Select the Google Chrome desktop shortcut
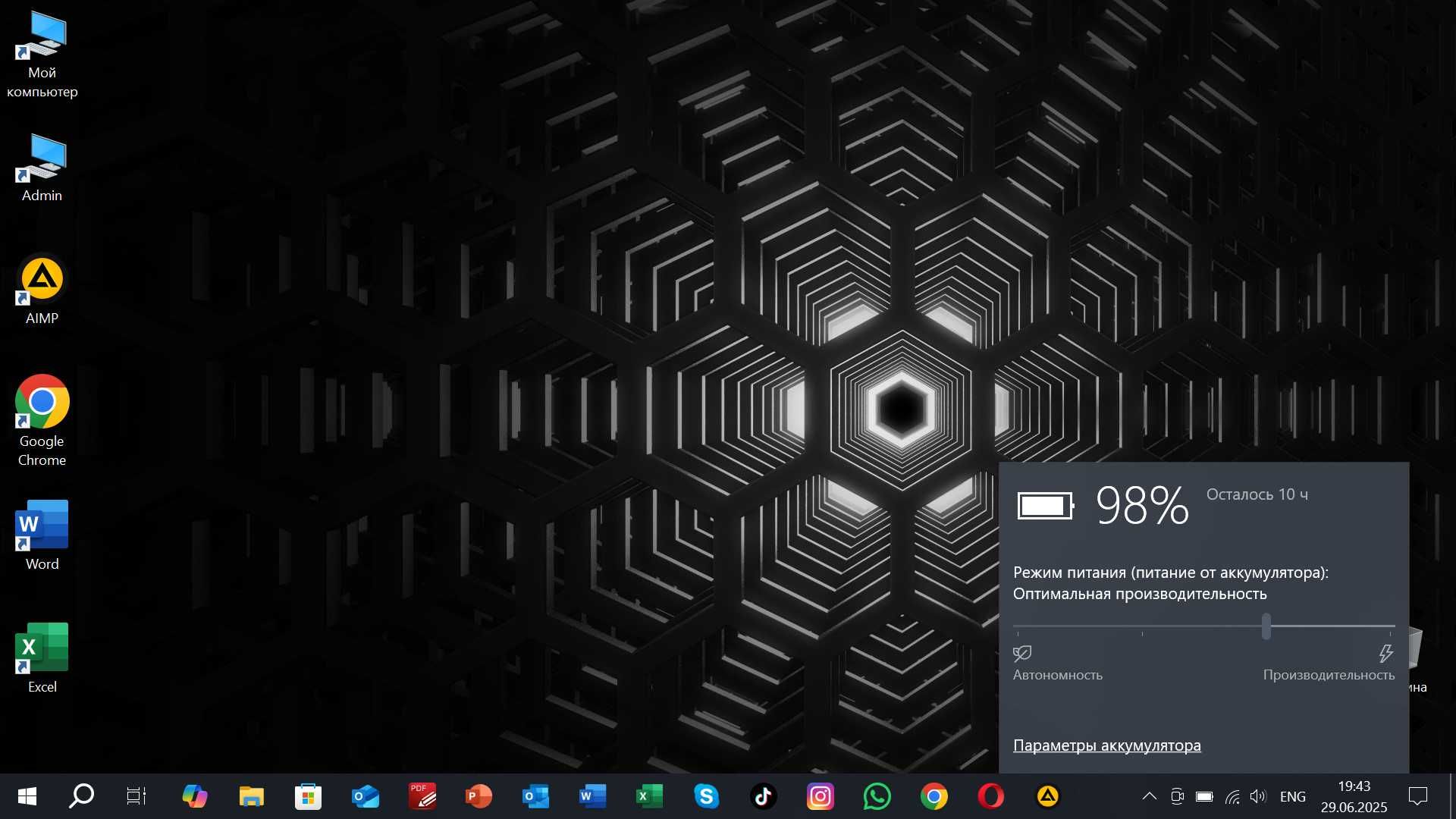Image resolution: width=1456 pixels, height=819 pixels. coord(42,421)
